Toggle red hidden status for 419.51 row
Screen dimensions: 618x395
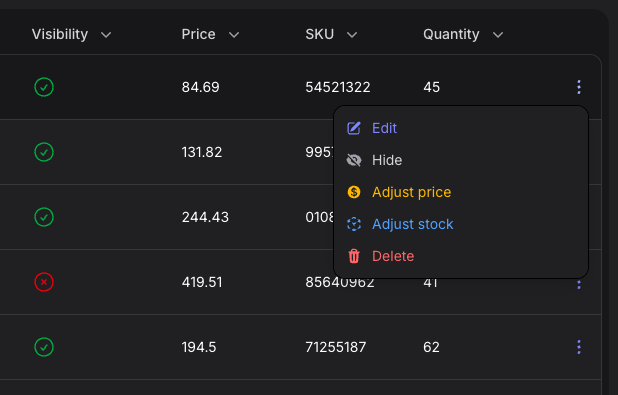point(44,282)
